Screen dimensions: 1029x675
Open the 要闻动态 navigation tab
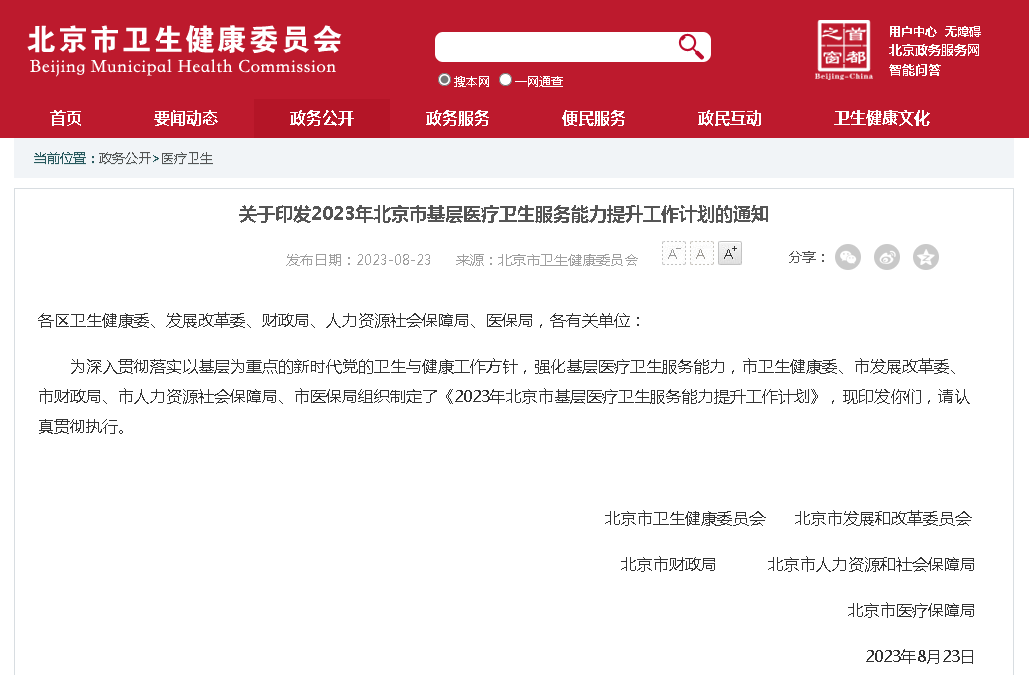(186, 118)
